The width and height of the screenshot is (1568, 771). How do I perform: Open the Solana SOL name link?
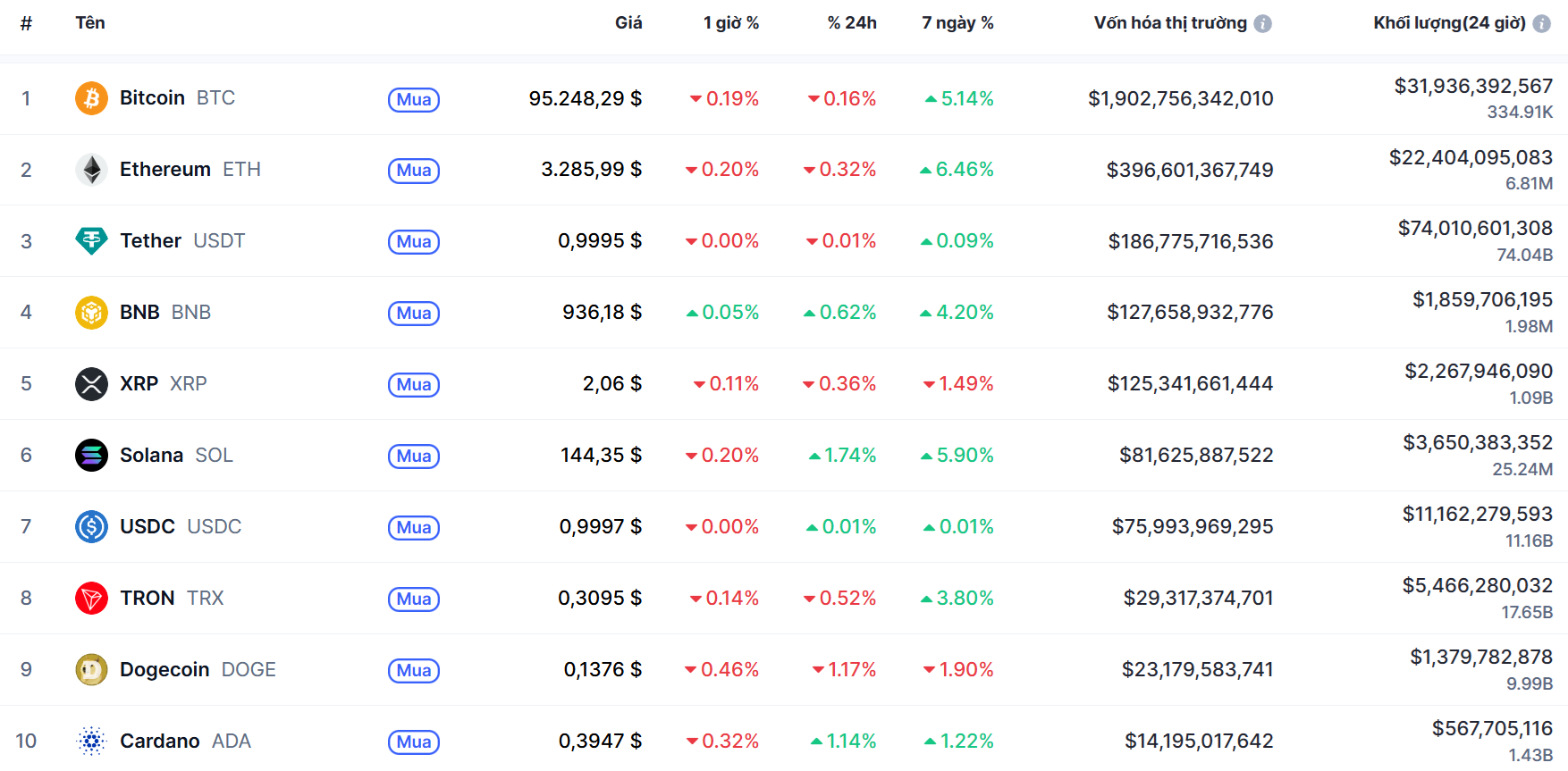[176, 456]
